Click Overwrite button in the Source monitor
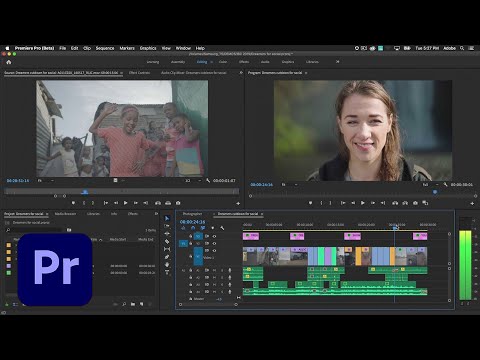This screenshot has width=480, height=360. click(168, 203)
